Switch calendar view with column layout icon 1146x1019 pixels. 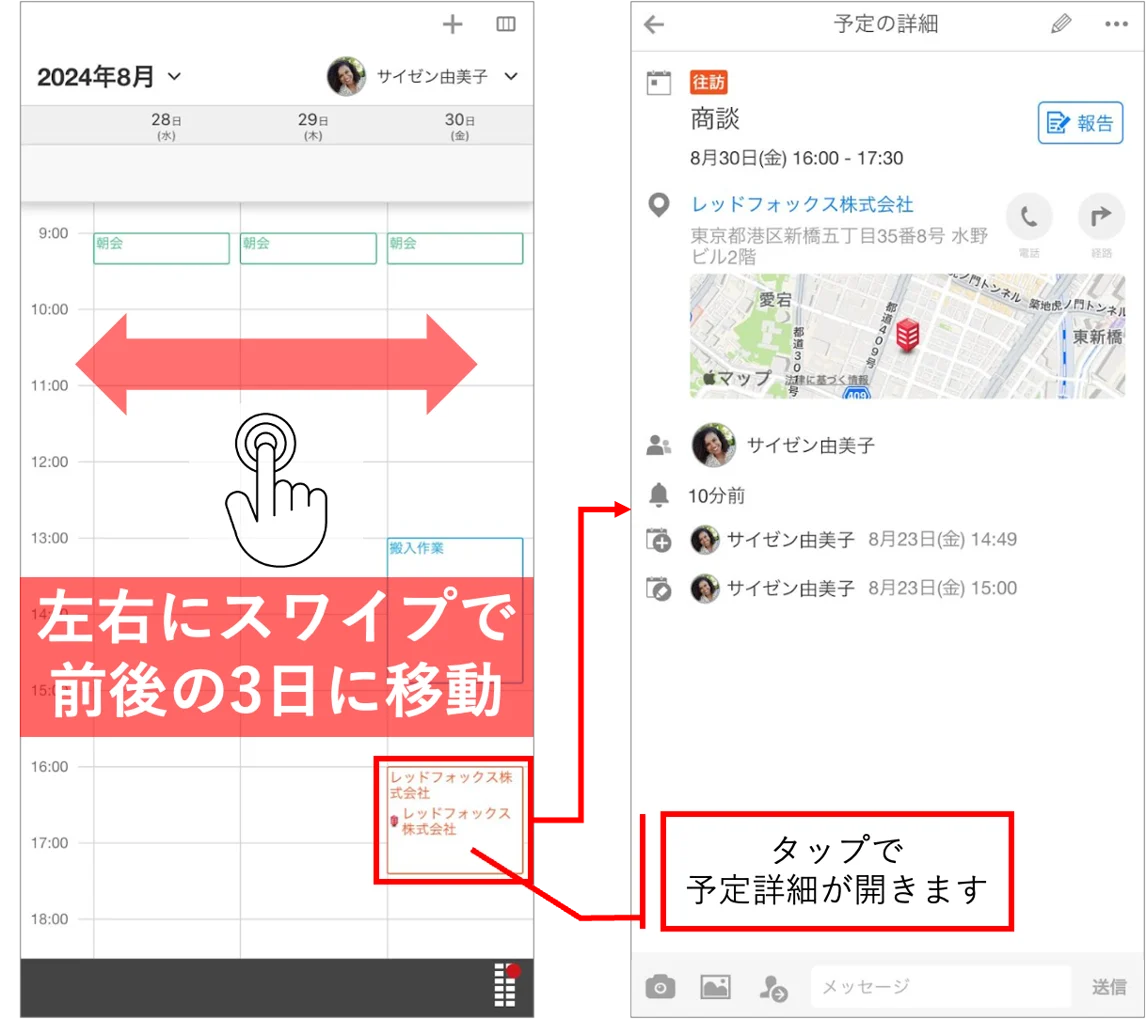(506, 25)
